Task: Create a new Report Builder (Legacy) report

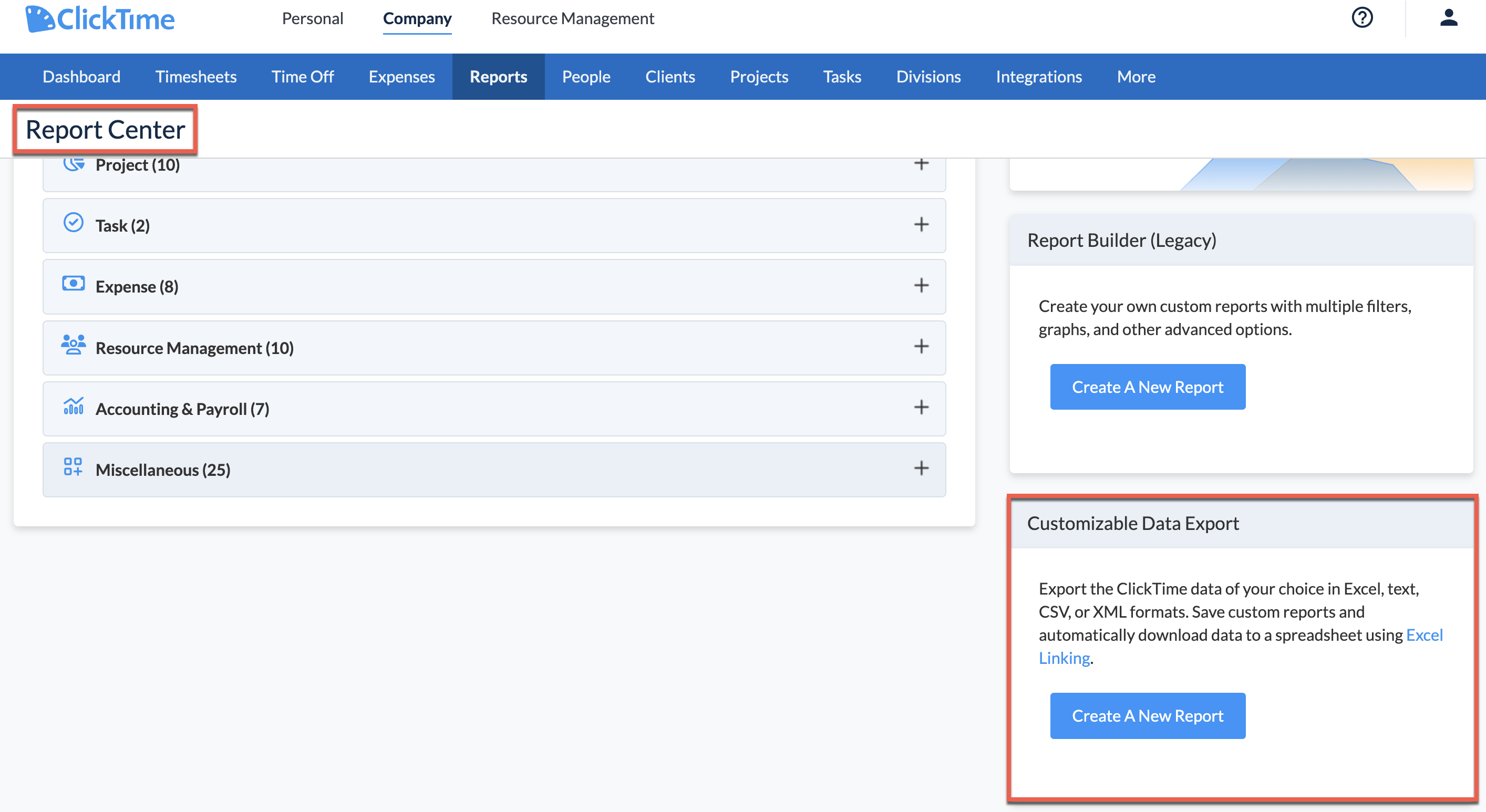Action: tap(1148, 387)
